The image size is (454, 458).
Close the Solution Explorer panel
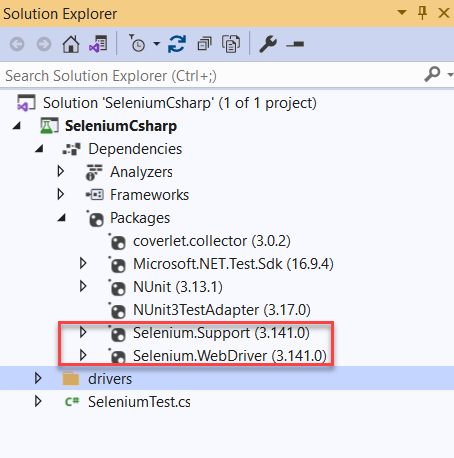pos(444,13)
